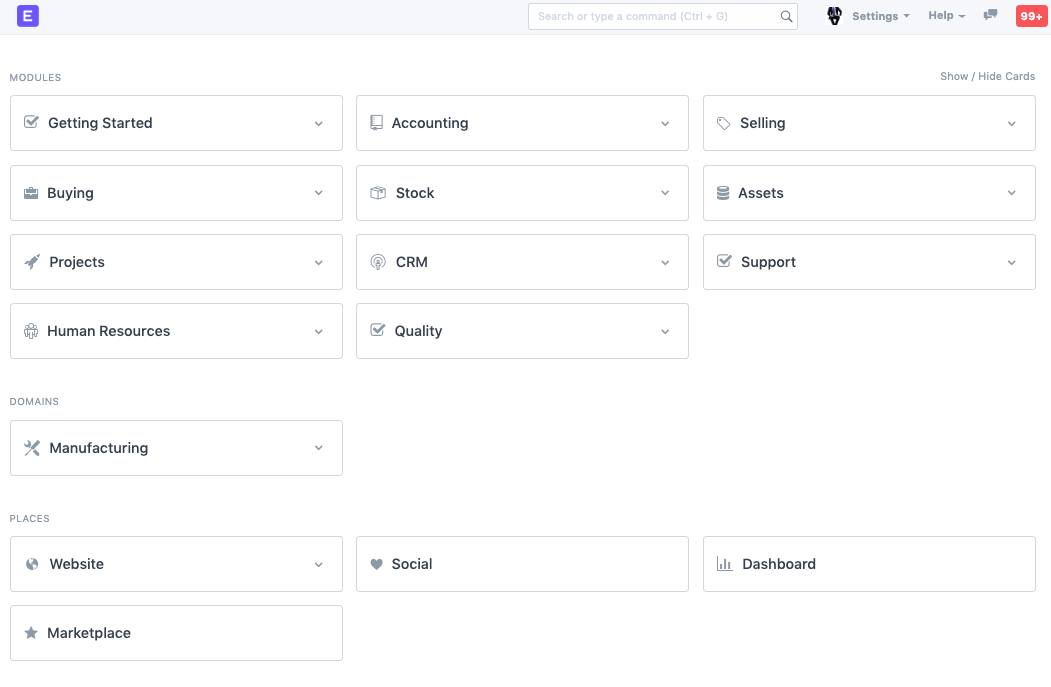
Task: Click the Accounting book icon
Action: pyautogui.click(x=377, y=123)
